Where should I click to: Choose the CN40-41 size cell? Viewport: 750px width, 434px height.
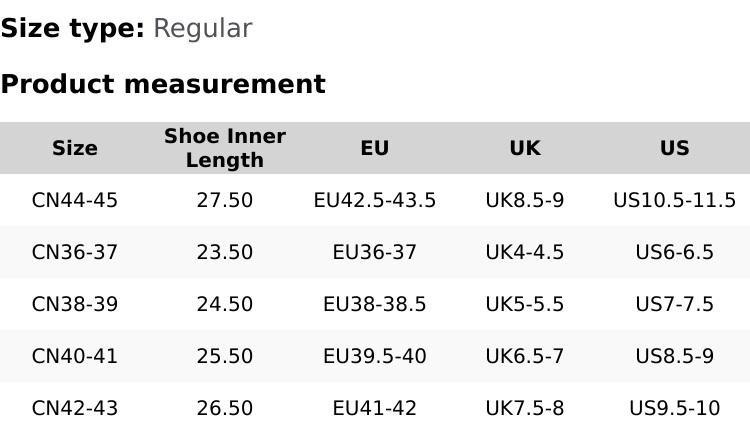coord(75,356)
